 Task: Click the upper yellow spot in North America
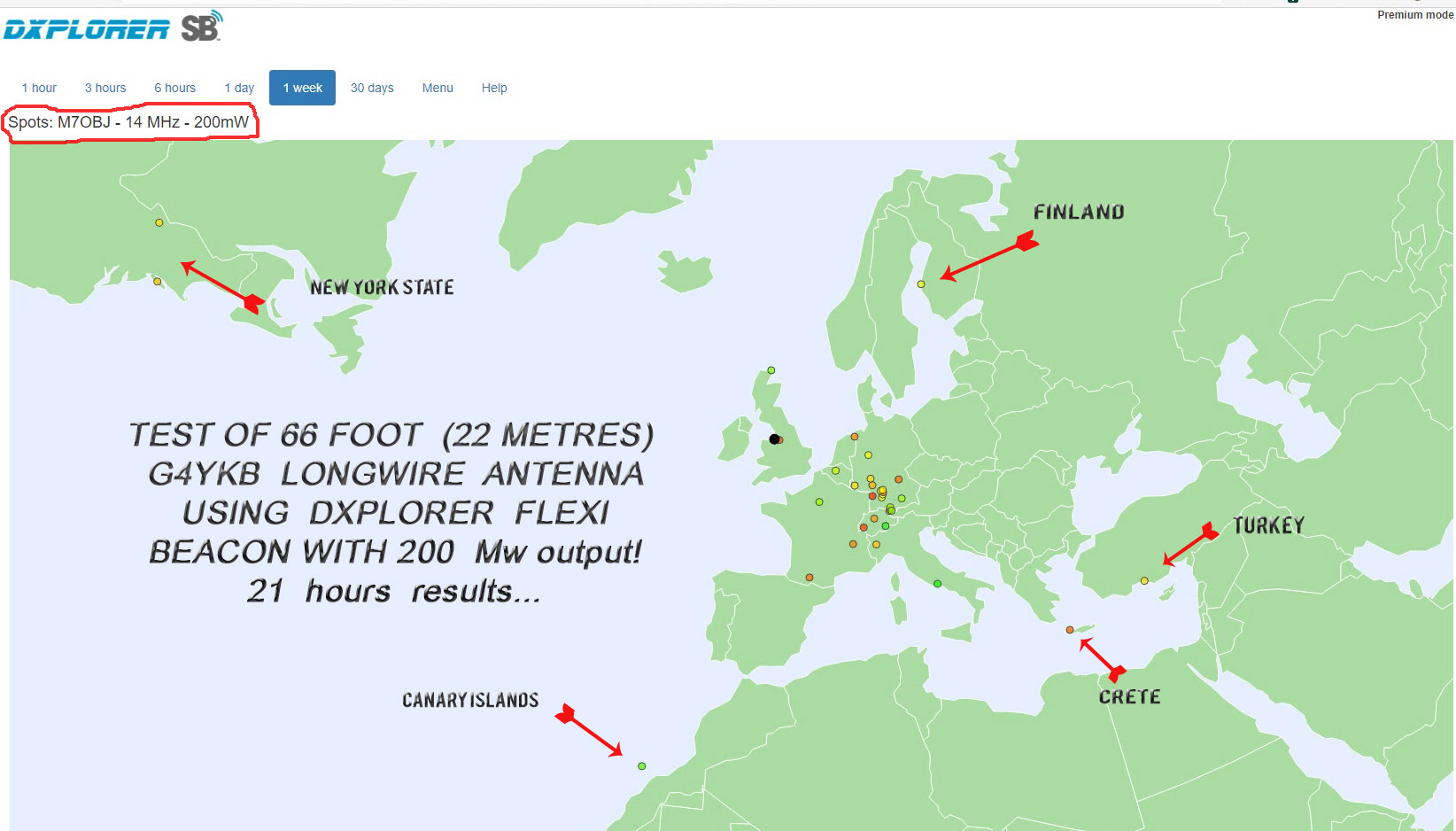[x=159, y=222]
